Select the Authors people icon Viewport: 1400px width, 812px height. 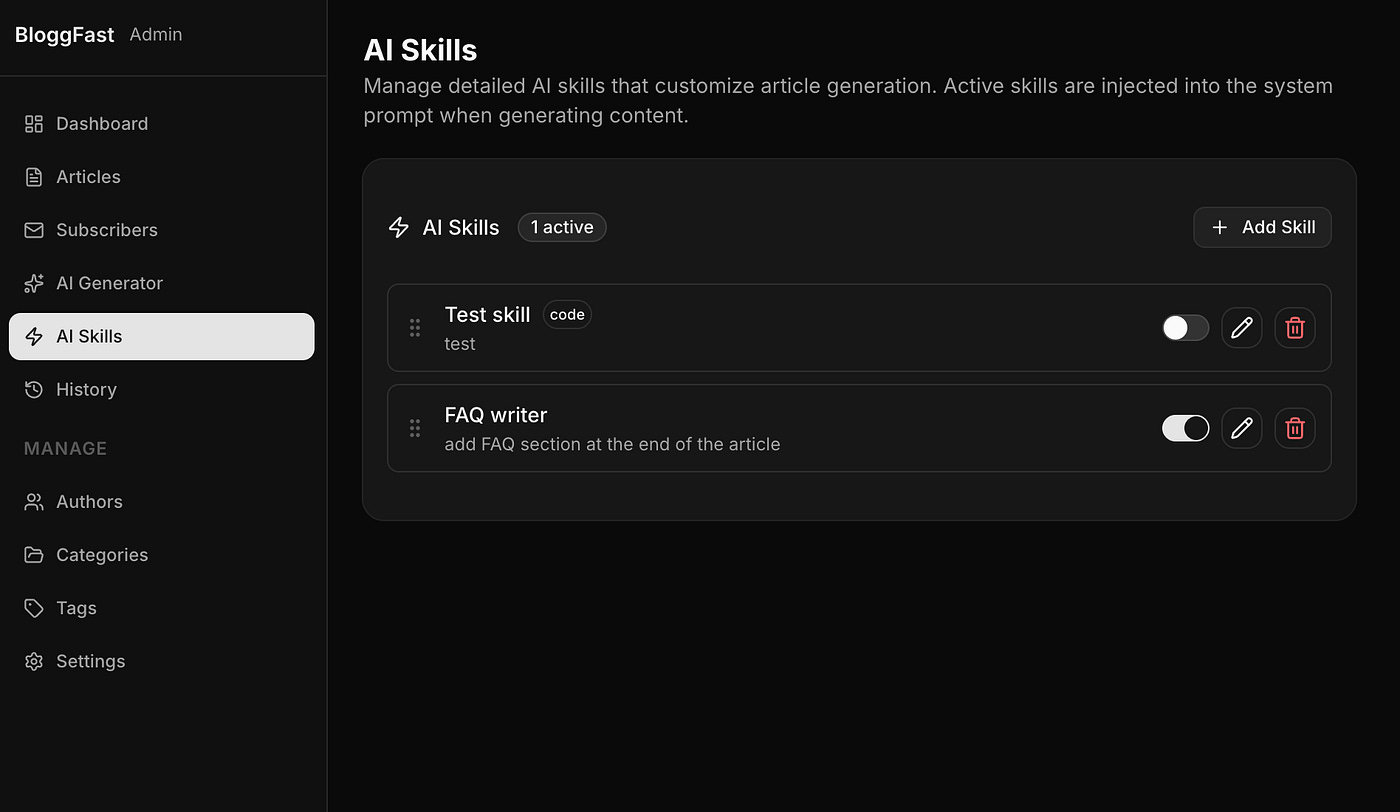point(33,501)
